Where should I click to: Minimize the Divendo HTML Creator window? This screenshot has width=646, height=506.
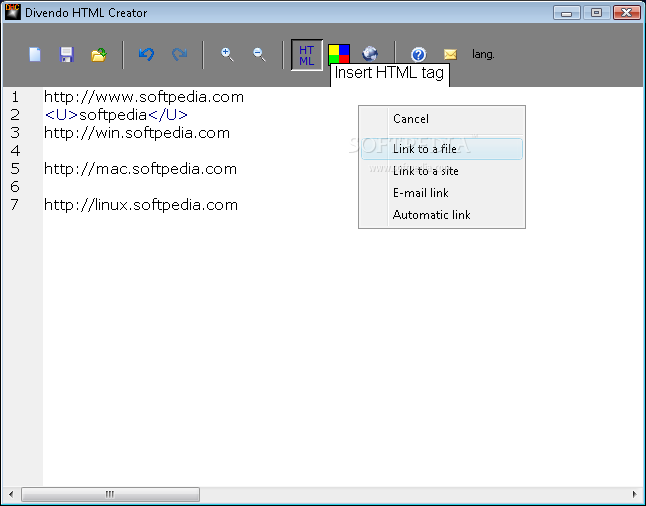pos(566,13)
